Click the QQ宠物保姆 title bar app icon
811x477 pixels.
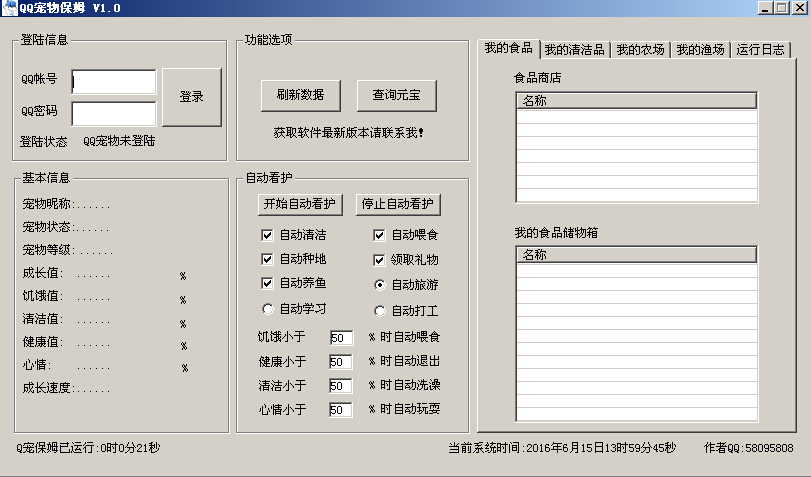[x=10, y=8]
